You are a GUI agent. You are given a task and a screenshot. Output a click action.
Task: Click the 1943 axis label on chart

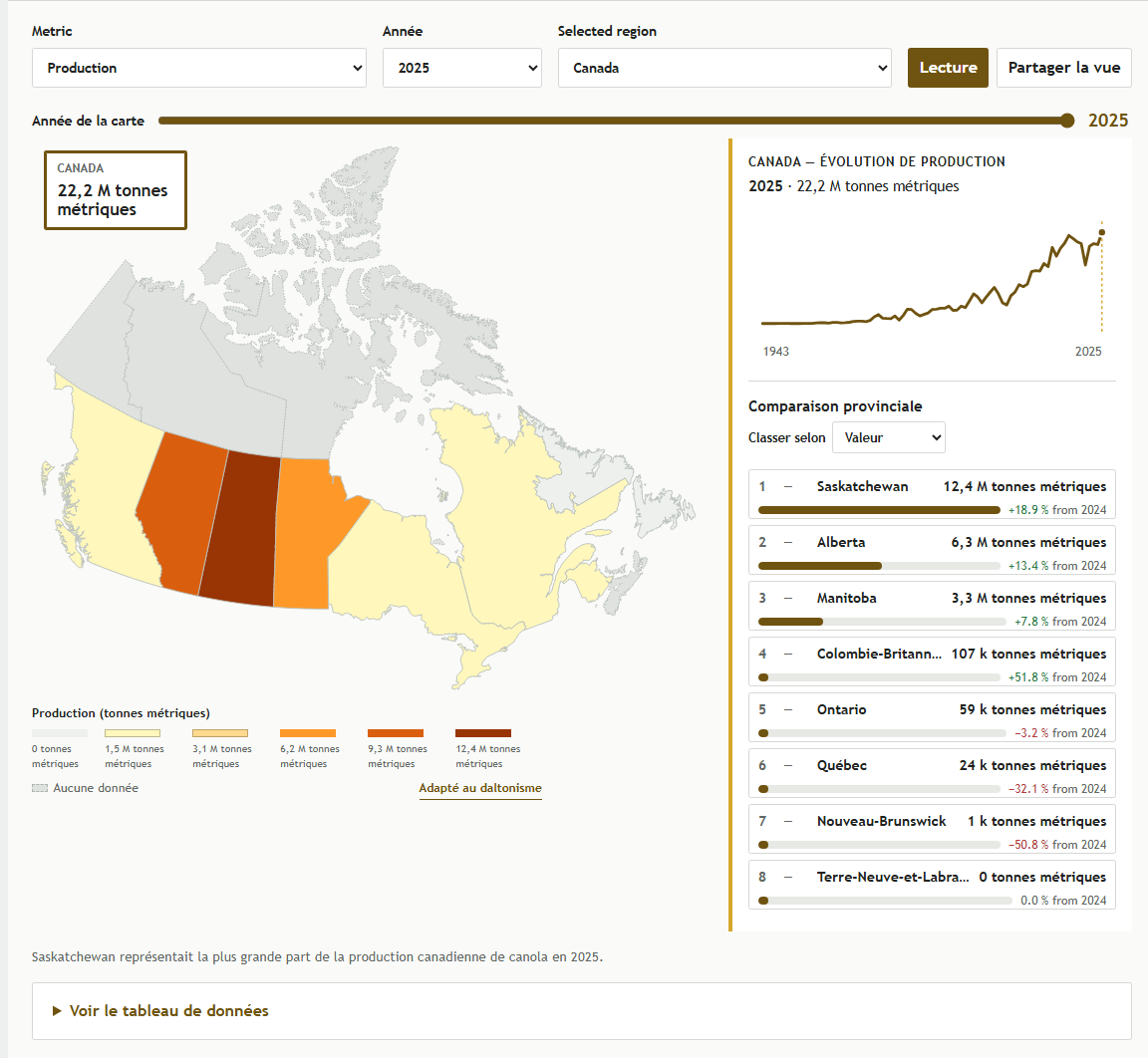click(776, 352)
